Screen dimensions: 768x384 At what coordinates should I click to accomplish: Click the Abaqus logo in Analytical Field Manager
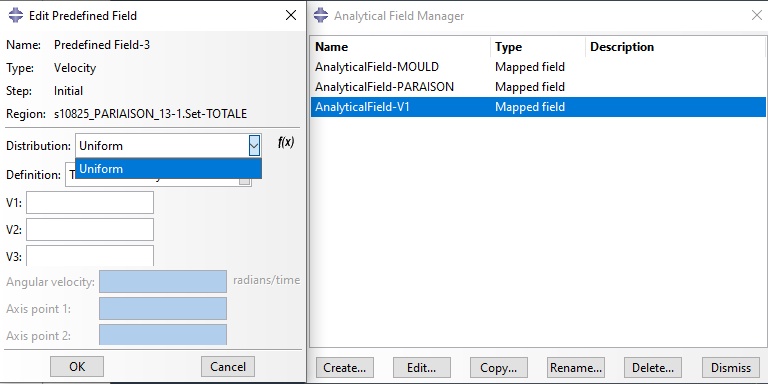pos(321,15)
